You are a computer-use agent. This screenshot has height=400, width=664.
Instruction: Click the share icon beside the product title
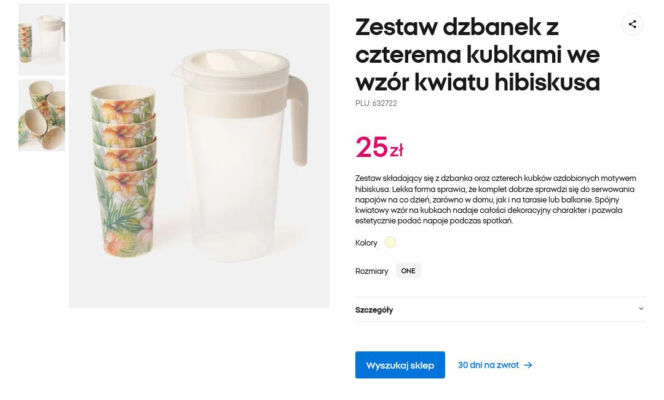[632, 24]
